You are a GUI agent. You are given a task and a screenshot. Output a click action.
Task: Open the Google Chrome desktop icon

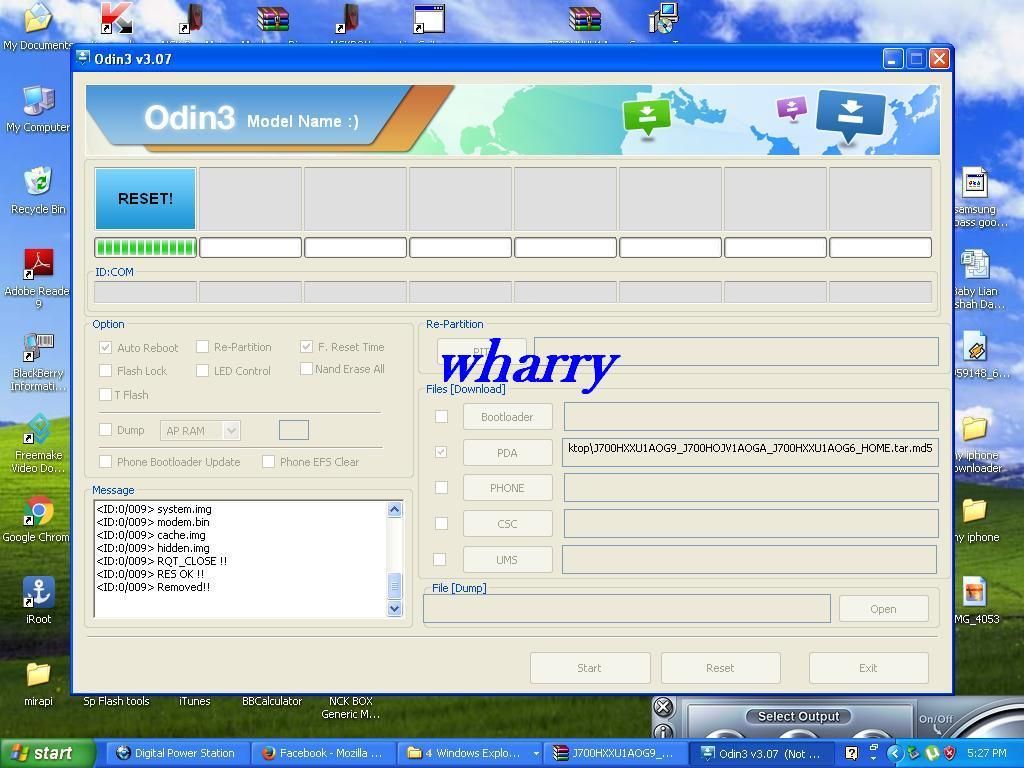coord(38,512)
